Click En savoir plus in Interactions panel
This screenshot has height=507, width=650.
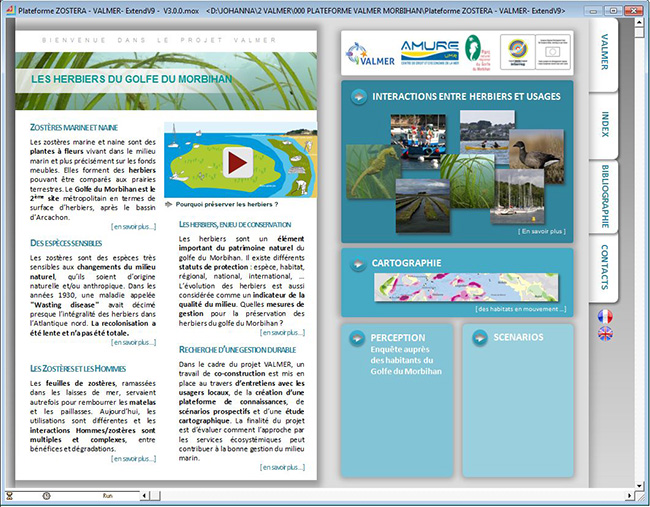point(541,231)
